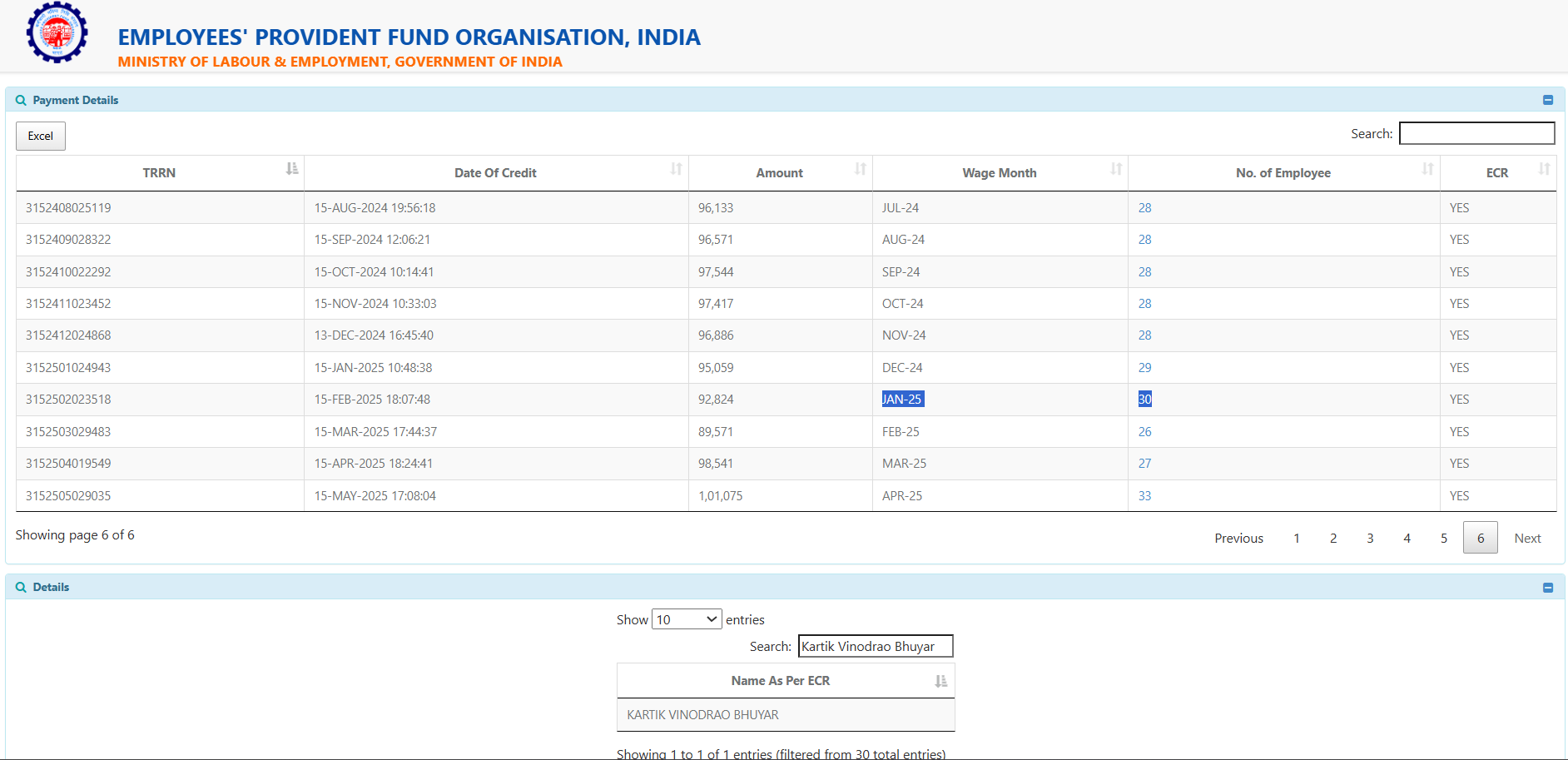Sort Name As Per ECR column icon
The width and height of the screenshot is (1568, 760).
[x=940, y=681]
